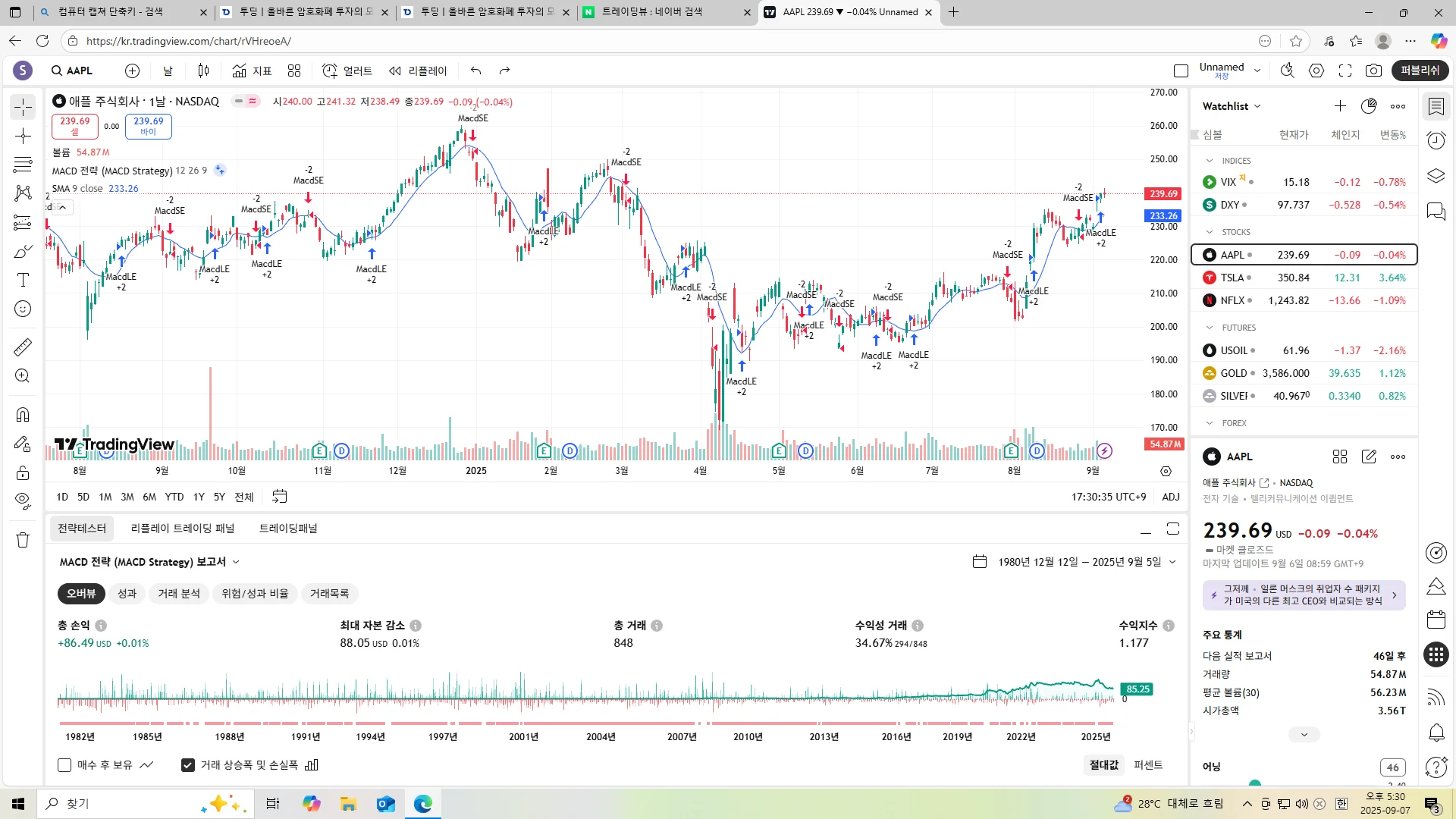Select GOLD in the watchlist
Screen dimensions: 1456x819
point(1304,373)
